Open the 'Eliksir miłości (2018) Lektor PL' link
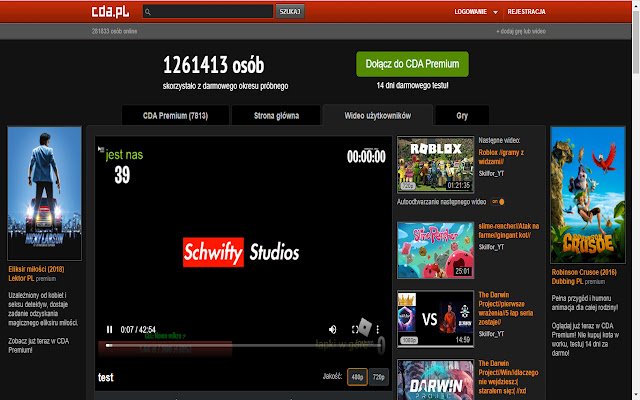Screen dimensions: 640x400 coord(36,273)
